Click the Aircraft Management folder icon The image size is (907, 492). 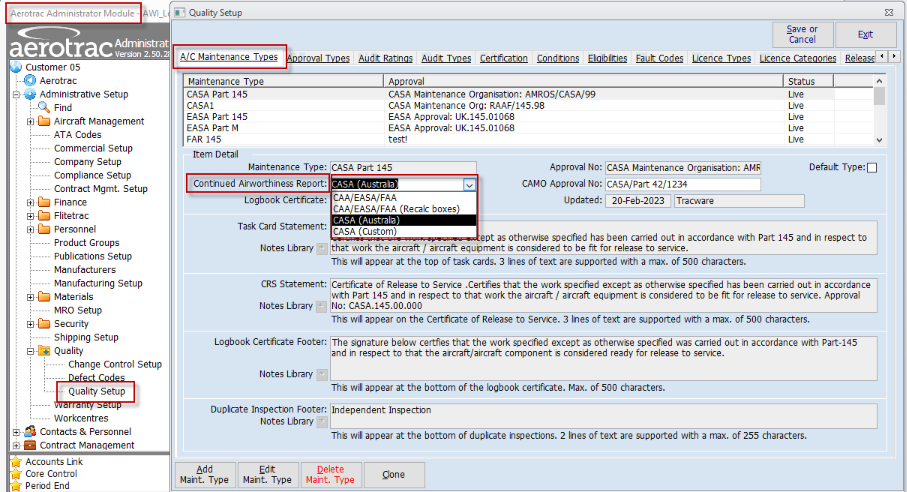[44, 121]
